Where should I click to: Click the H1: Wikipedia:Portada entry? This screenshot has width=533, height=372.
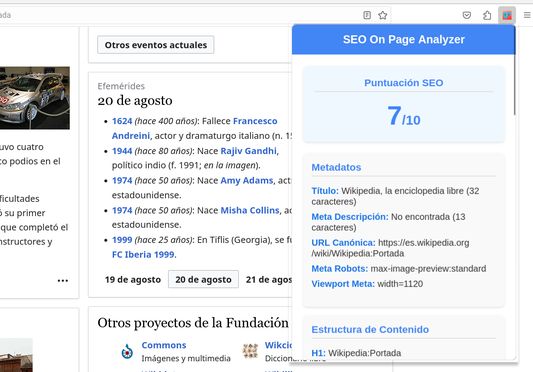pos(356,353)
